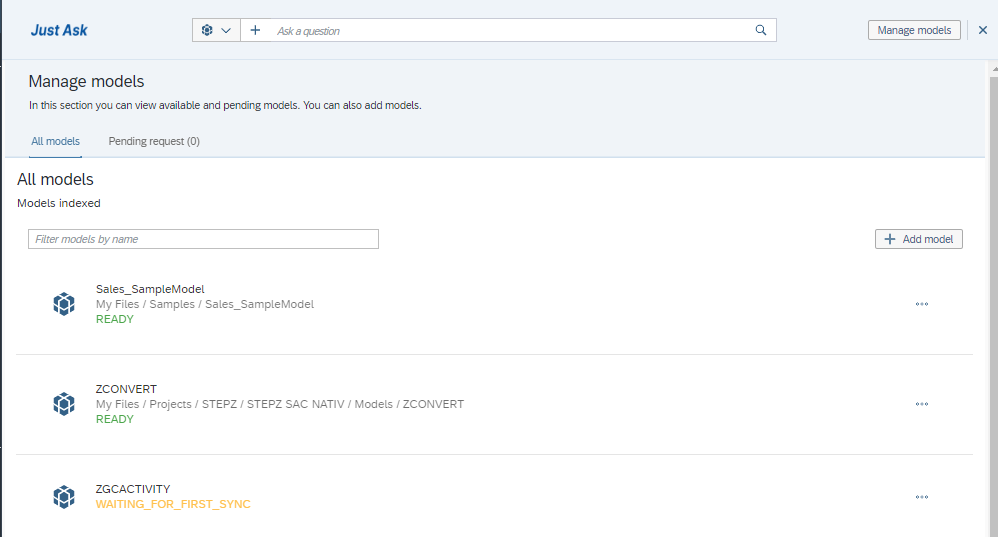Open more options for Sales_SampleModel
Screen dimensions: 998x537
pyautogui.click(x=921, y=304)
